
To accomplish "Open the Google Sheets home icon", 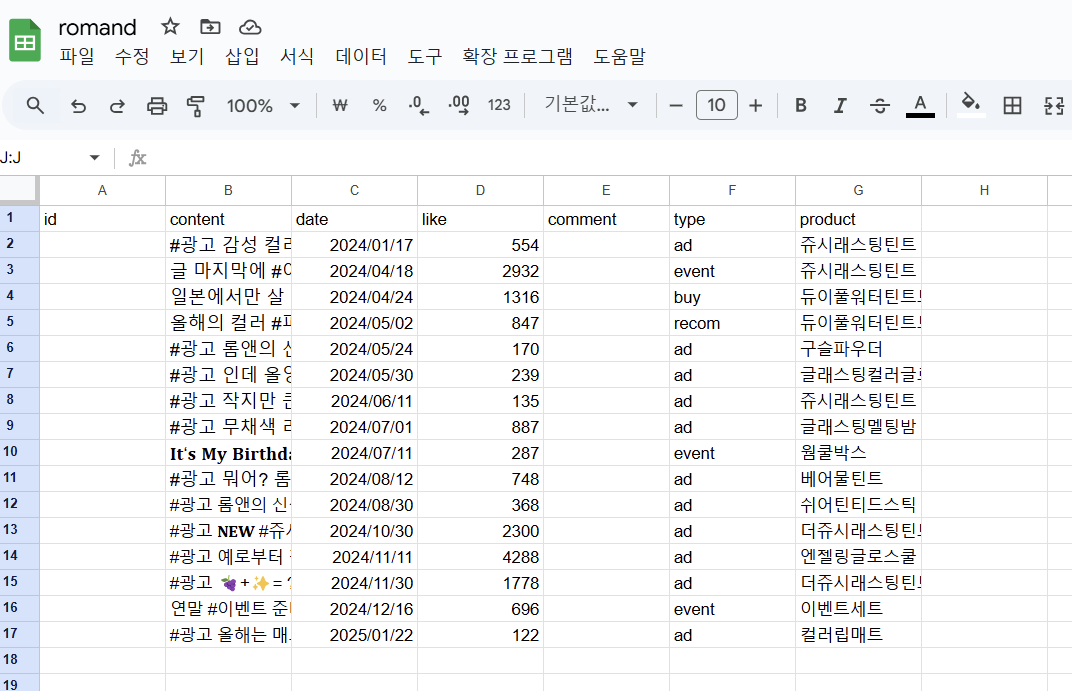I will click(x=25, y=41).
